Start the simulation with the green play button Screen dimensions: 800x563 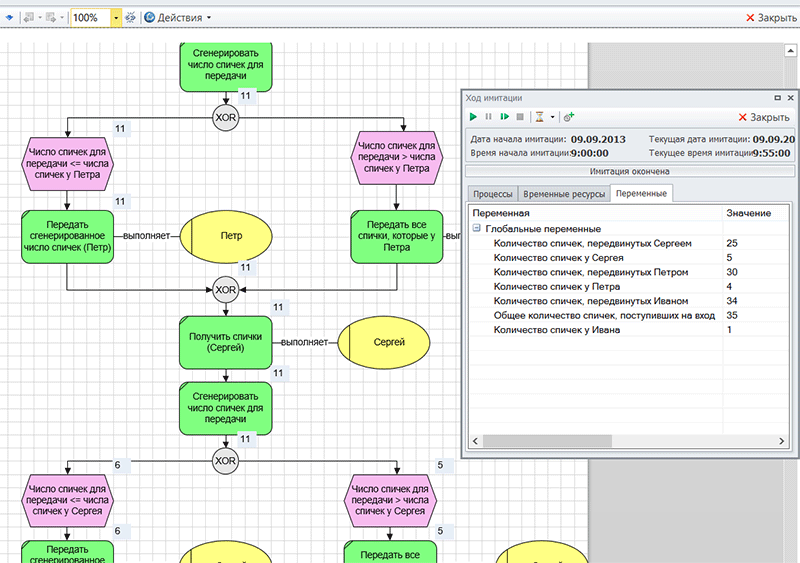coord(474,117)
